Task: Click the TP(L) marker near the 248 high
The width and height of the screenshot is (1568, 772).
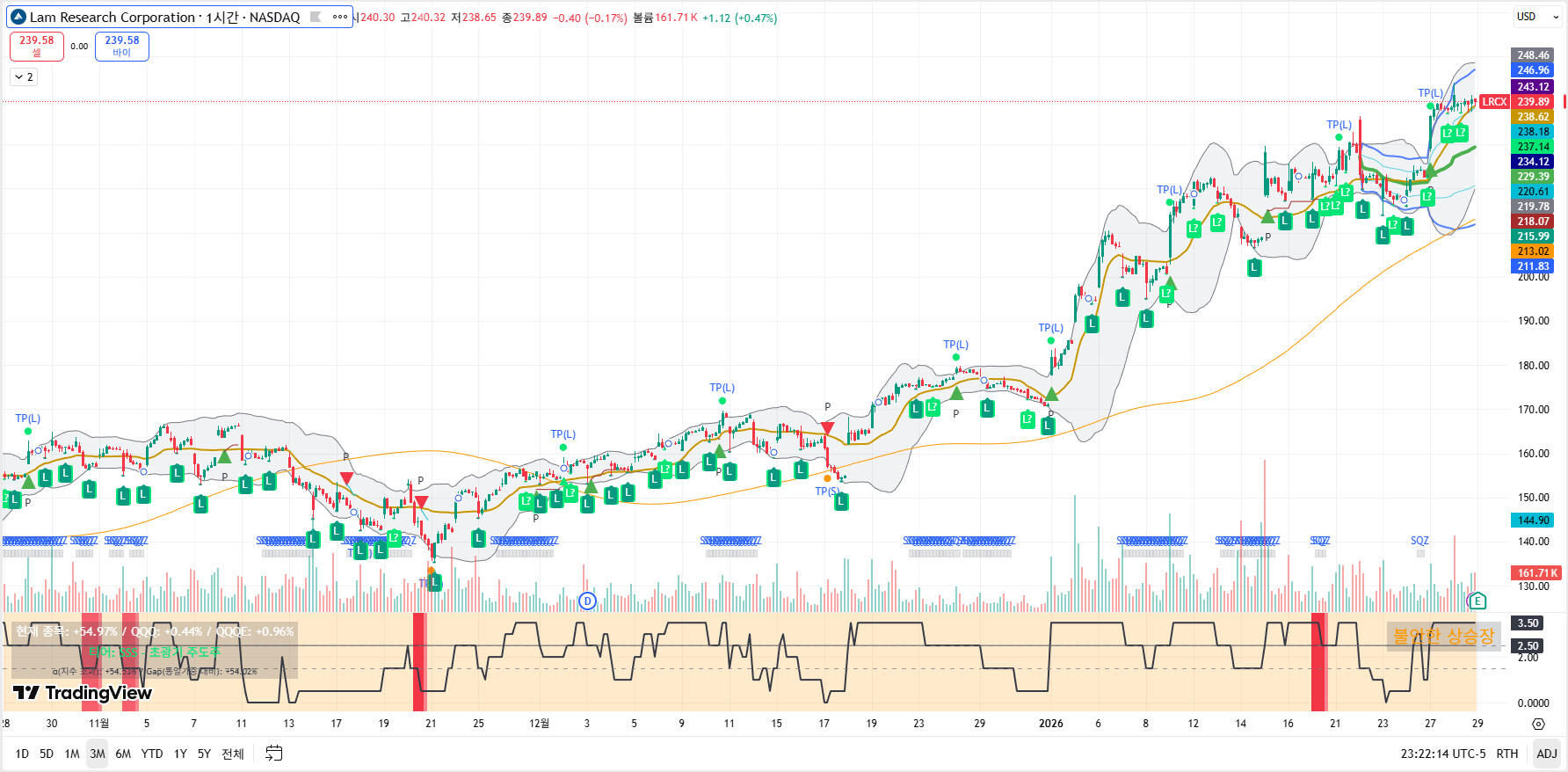Action: coord(1430,93)
